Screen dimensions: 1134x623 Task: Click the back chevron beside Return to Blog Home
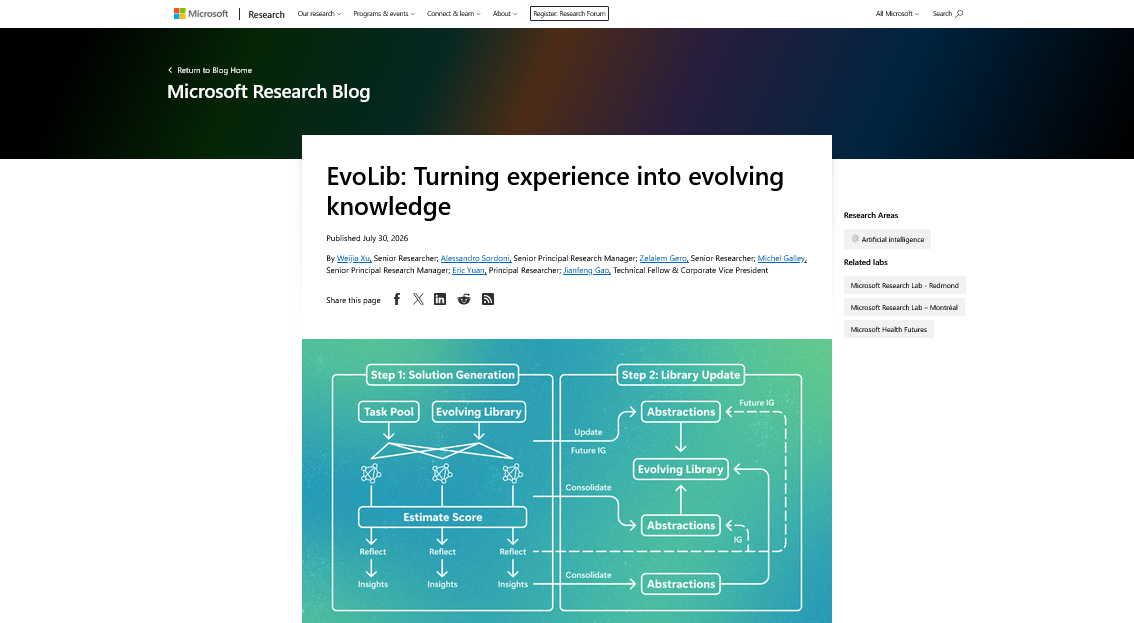pyautogui.click(x=170, y=70)
